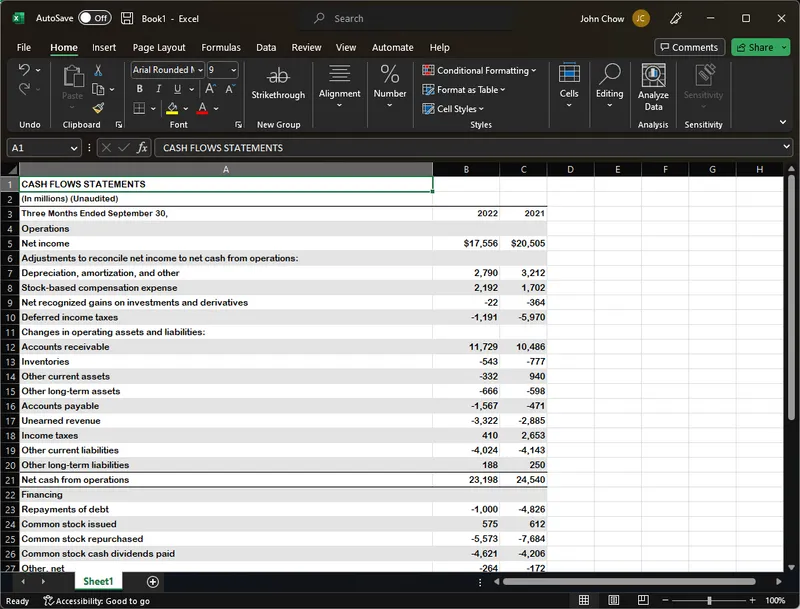Open the font name dropdown
Screen dimensions: 800x609
click(199, 71)
